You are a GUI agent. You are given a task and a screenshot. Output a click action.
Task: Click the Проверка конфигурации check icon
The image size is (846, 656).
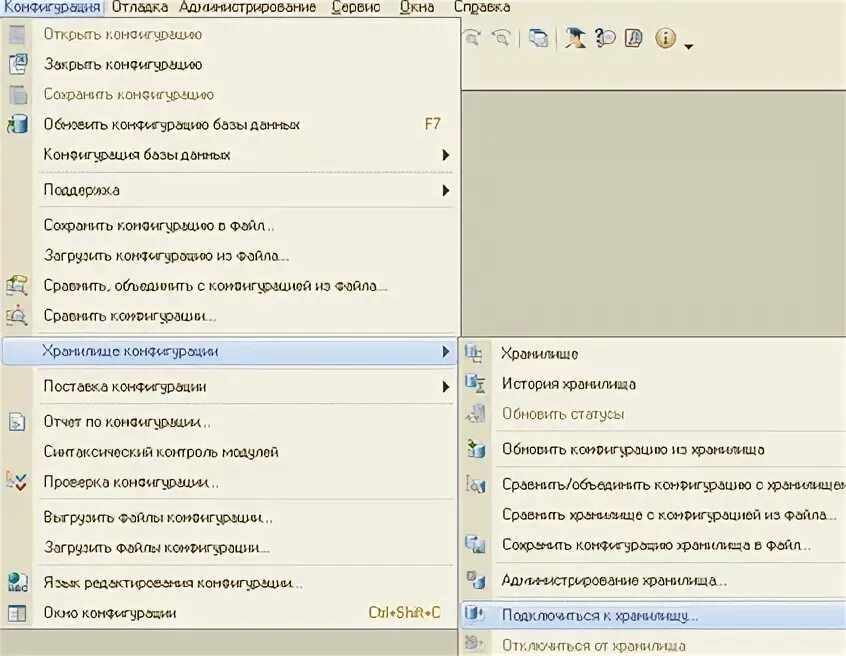point(17,481)
